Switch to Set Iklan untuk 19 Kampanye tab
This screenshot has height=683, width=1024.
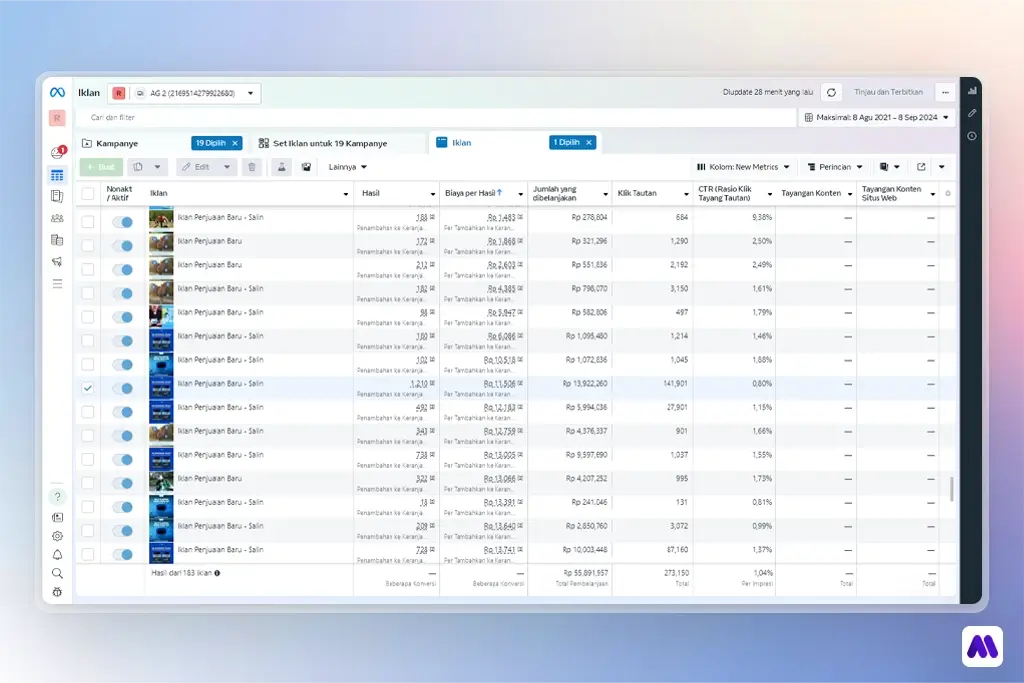coord(329,143)
